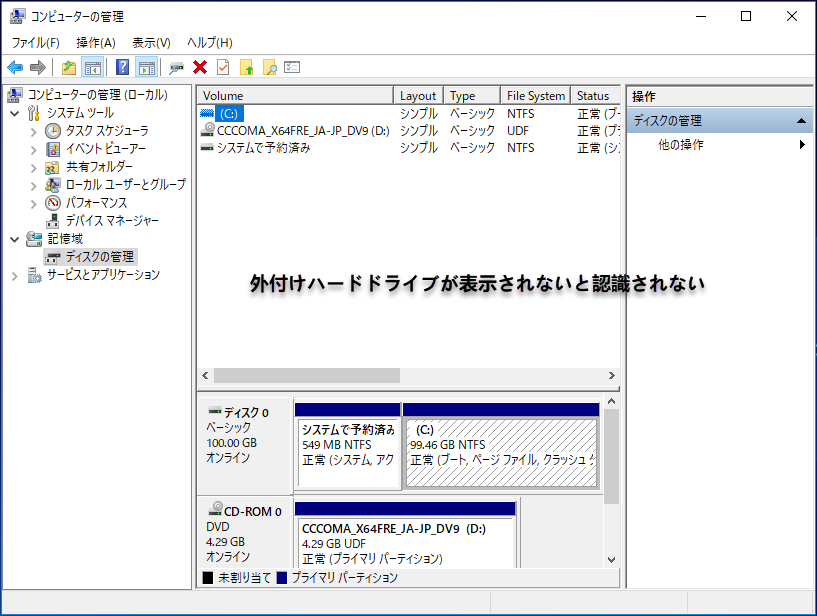Viewport: 817px width, 616px height.
Task: Toggle the console tree pane icon
Action: click(x=93, y=67)
